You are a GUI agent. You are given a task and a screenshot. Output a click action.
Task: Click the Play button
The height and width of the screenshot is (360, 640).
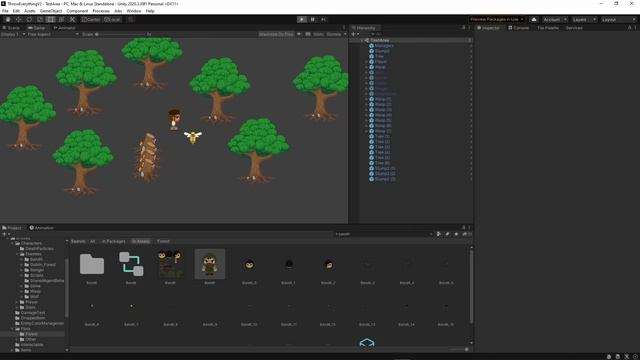pyautogui.click(x=302, y=19)
